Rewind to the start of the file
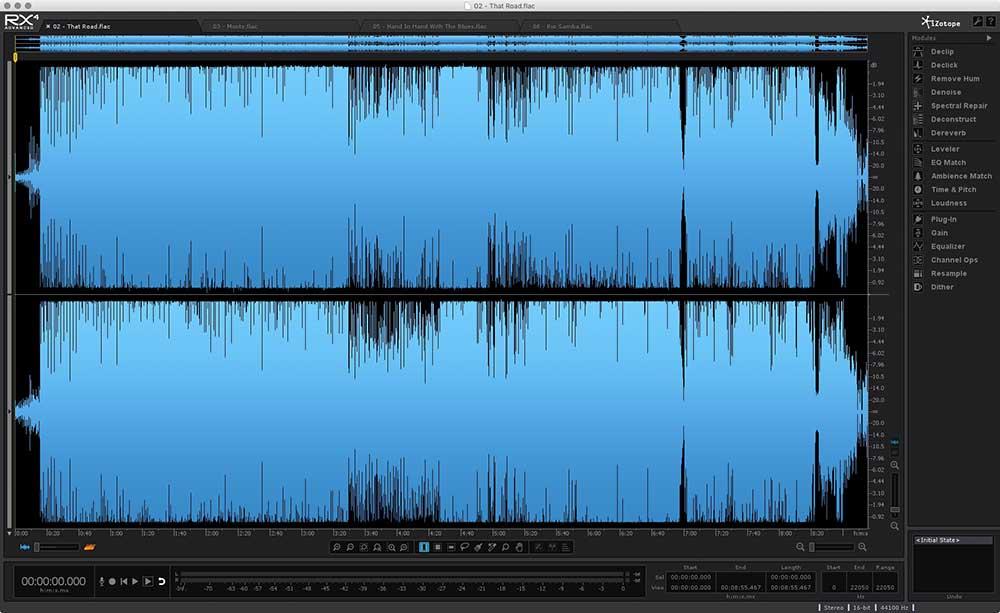1000x613 pixels. pyautogui.click(x=124, y=582)
